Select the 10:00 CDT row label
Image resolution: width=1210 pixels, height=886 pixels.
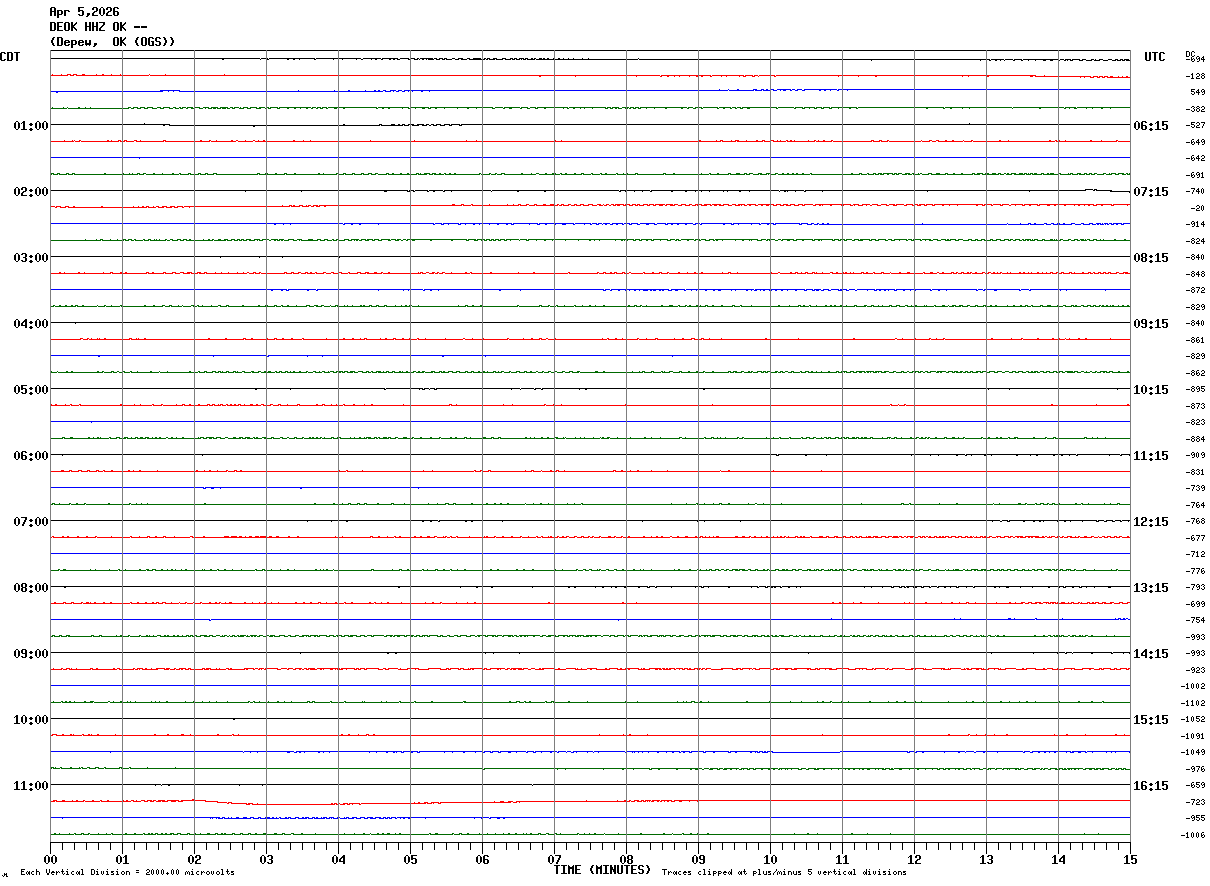click(31, 720)
